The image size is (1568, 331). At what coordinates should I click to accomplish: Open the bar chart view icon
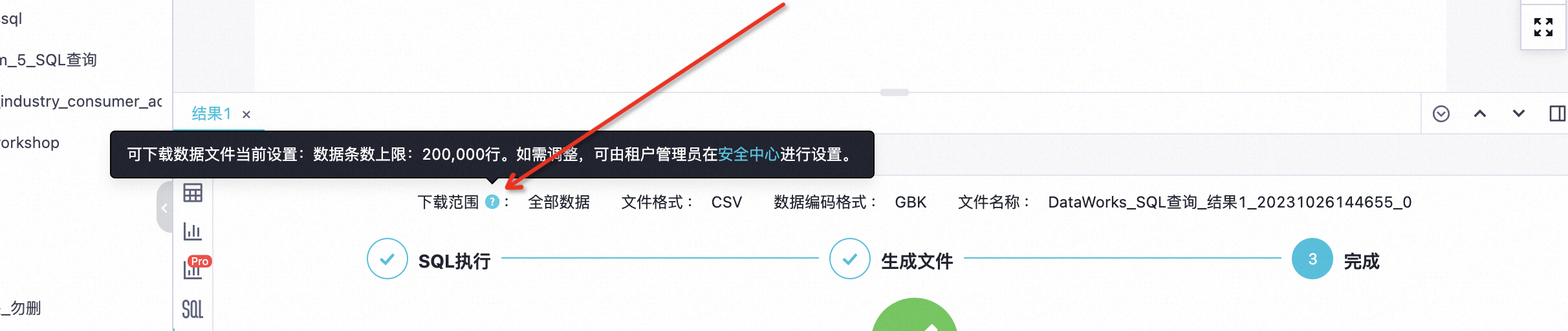pyautogui.click(x=193, y=231)
